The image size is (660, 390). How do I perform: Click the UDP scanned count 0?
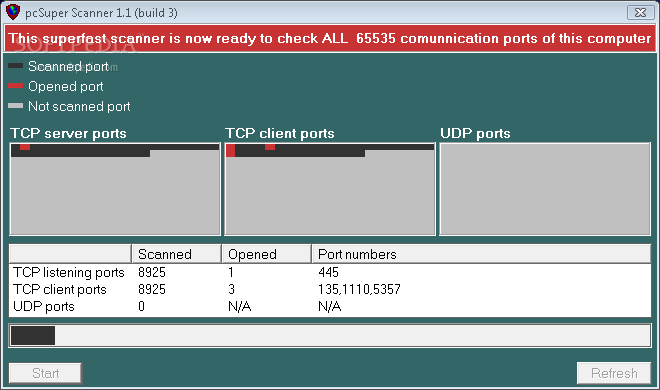tap(141, 306)
